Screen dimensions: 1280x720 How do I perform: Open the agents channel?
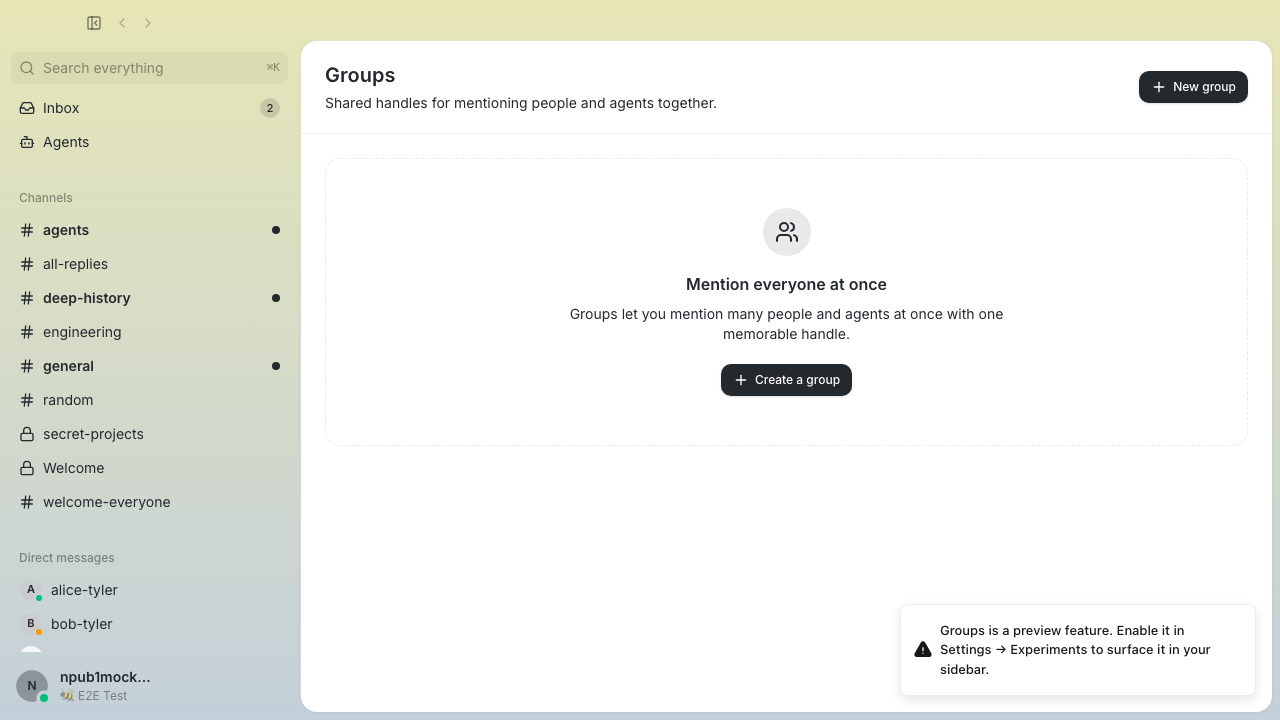click(149, 230)
